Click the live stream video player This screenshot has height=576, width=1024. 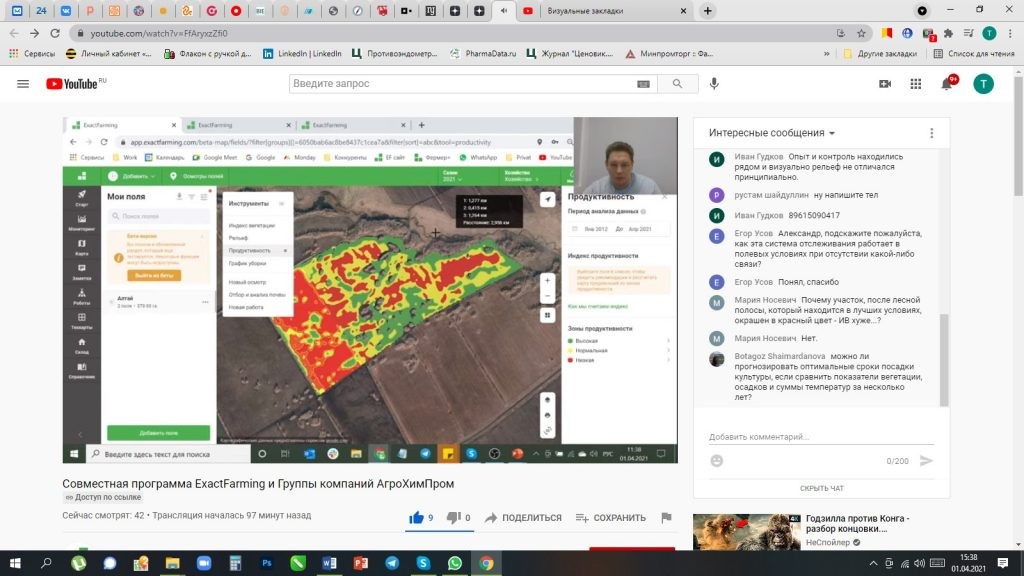[370, 290]
